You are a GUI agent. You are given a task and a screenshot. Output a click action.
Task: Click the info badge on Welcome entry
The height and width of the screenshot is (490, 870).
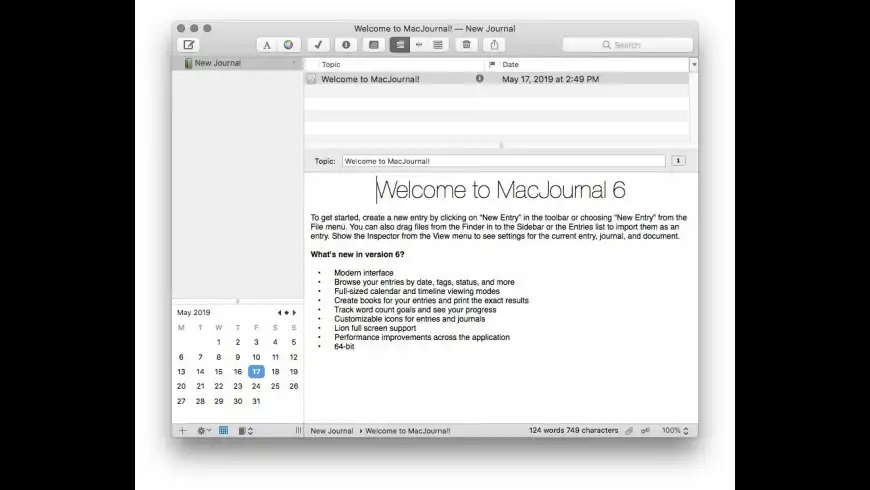point(480,79)
